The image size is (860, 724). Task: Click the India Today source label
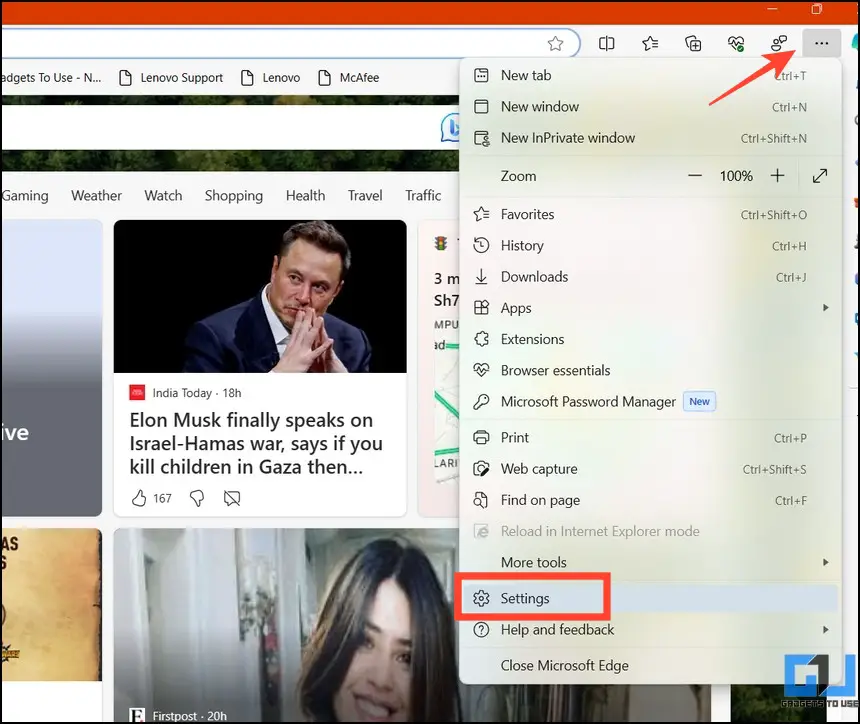point(182,393)
